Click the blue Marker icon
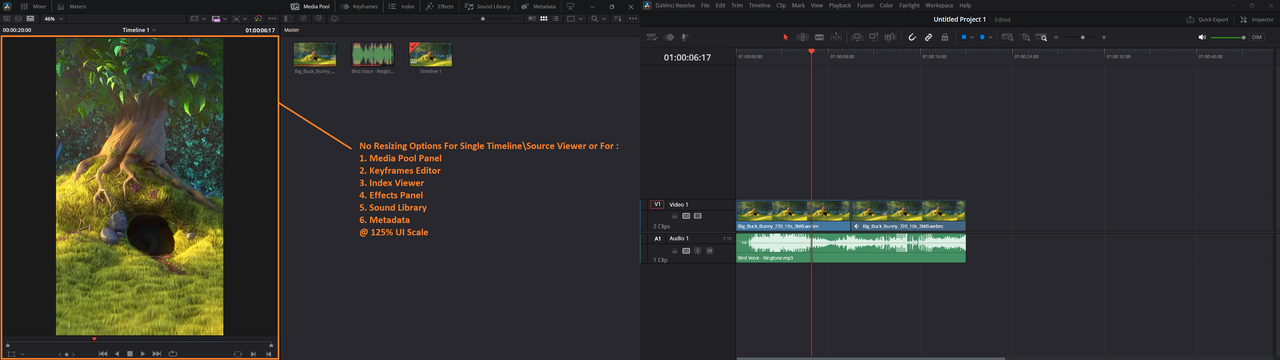1280x360 pixels. pos(982,37)
